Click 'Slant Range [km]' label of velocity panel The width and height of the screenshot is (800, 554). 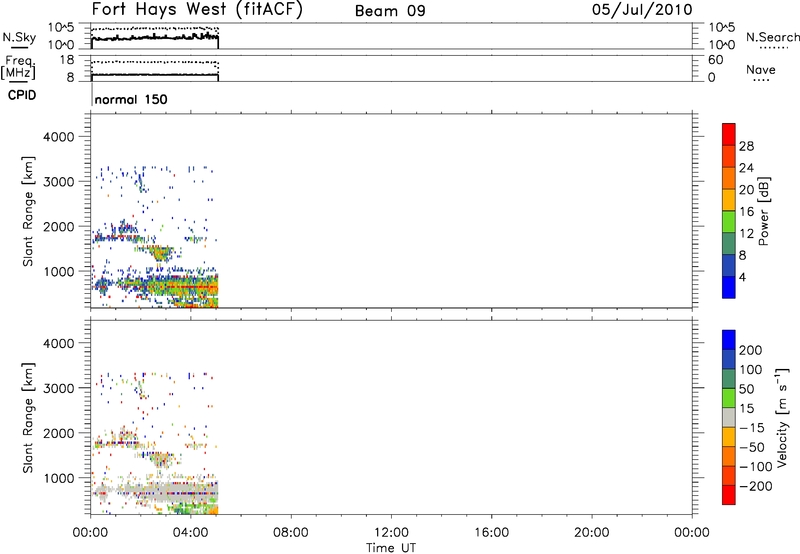coord(28,418)
